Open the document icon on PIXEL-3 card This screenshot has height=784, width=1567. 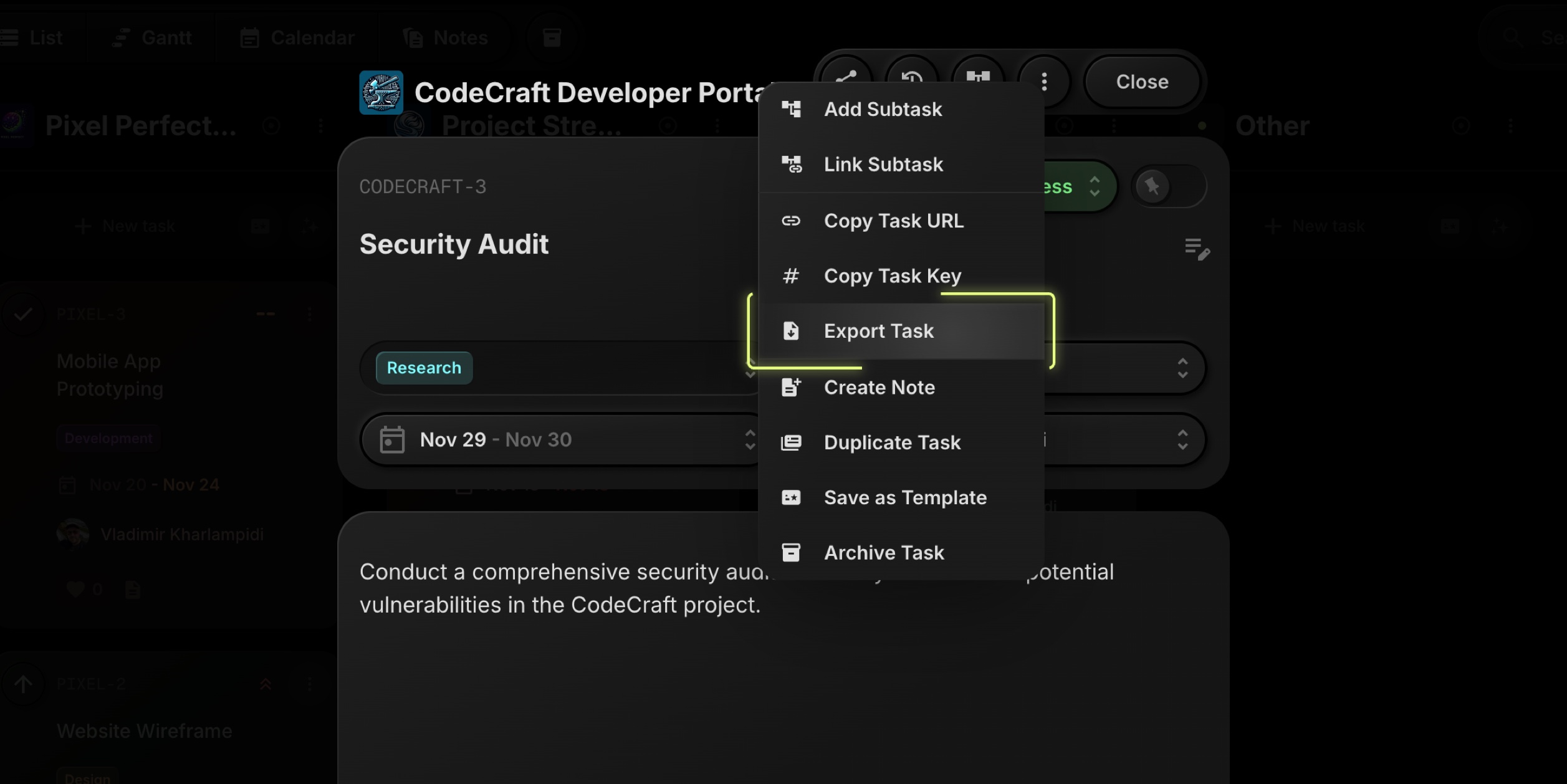click(132, 588)
